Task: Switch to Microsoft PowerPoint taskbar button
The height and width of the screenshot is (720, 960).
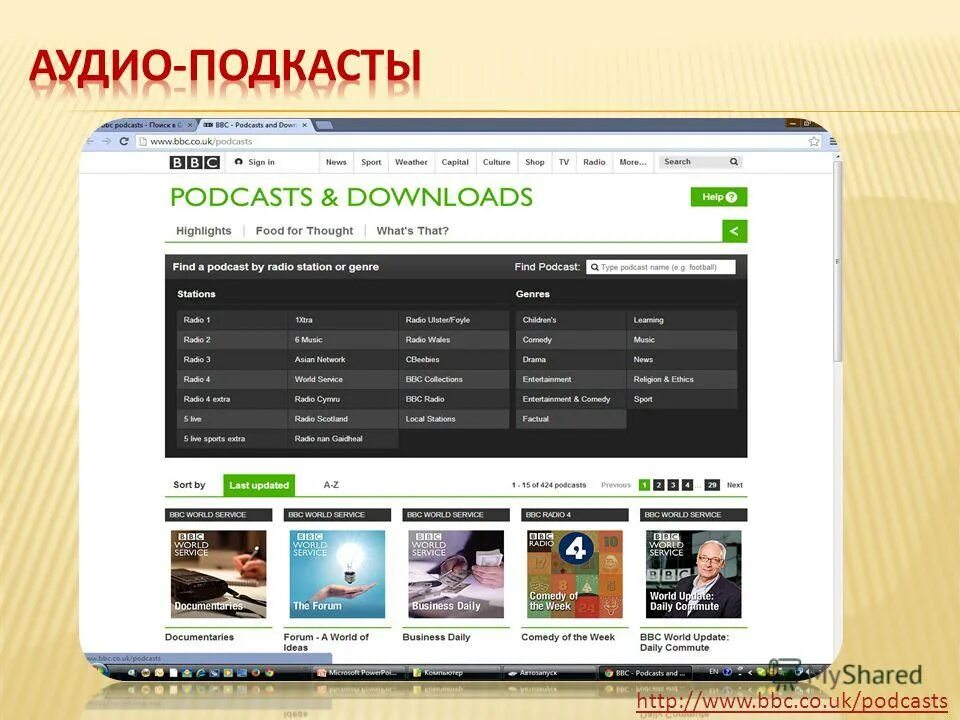Action: tap(357, 673)
